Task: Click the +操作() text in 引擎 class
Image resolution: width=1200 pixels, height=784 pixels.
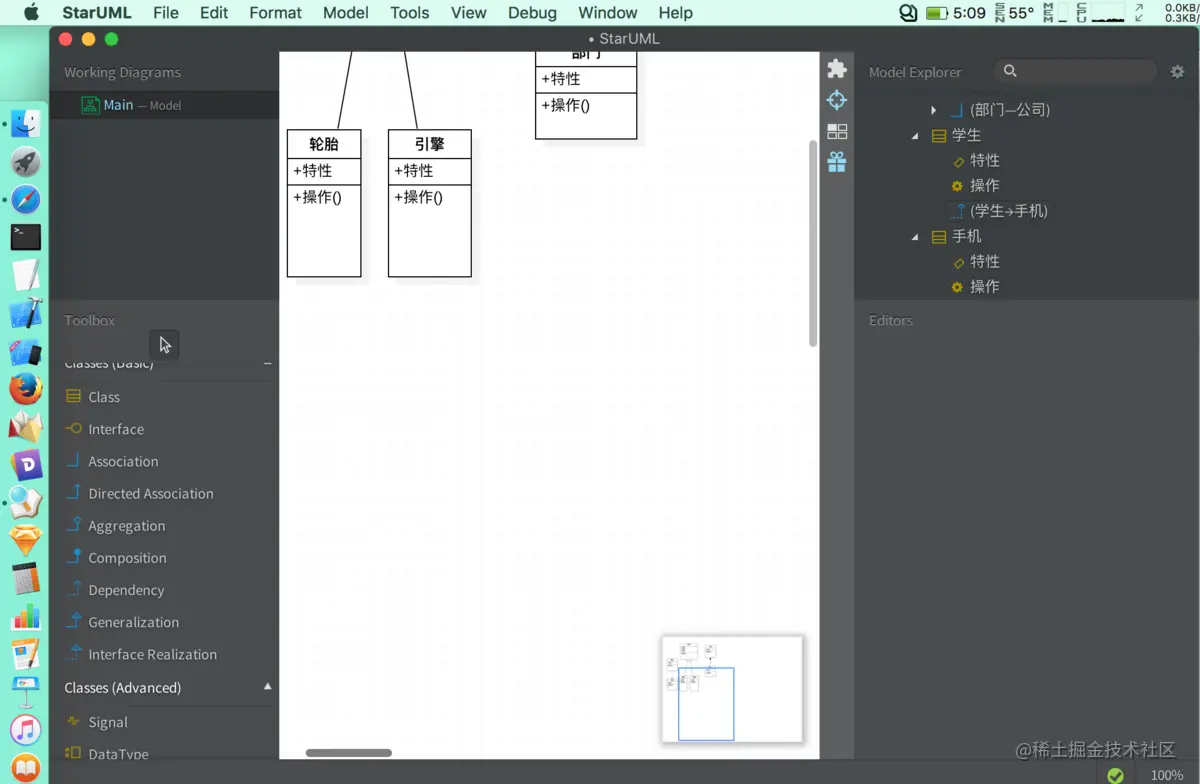Action: click(x=419, y=197)
